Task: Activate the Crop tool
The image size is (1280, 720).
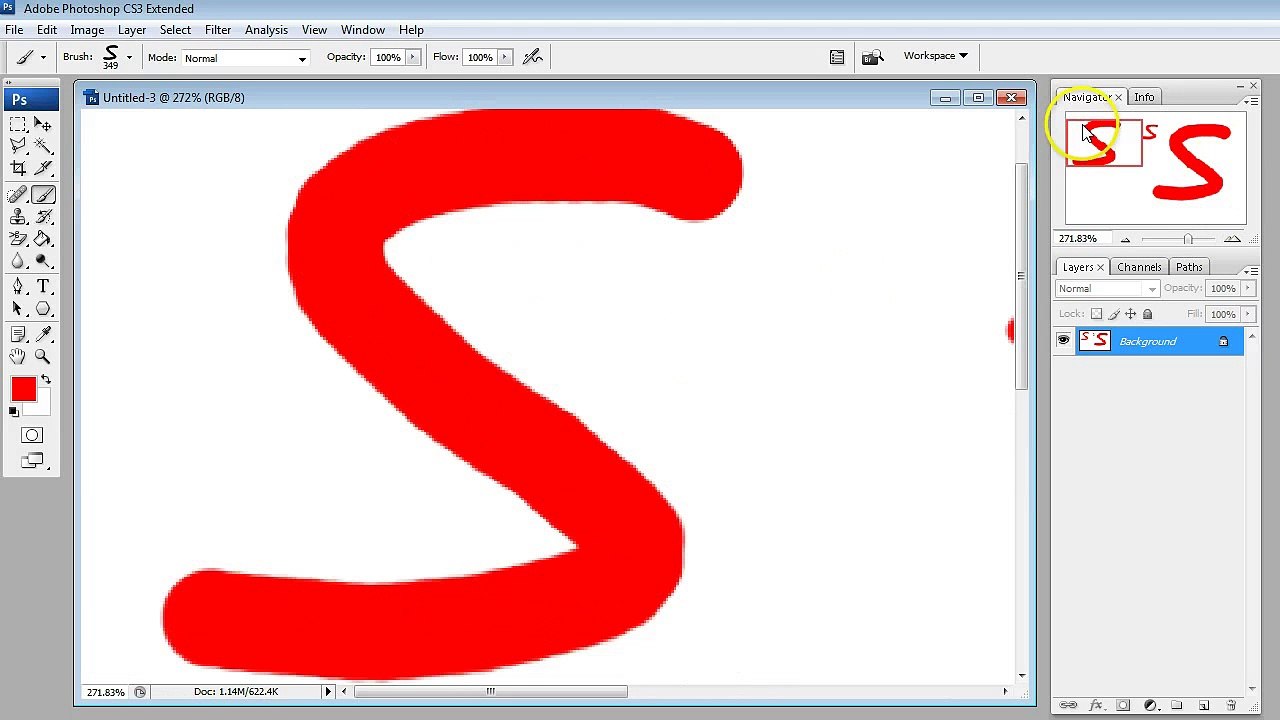Action: click(x=18, y=168)
